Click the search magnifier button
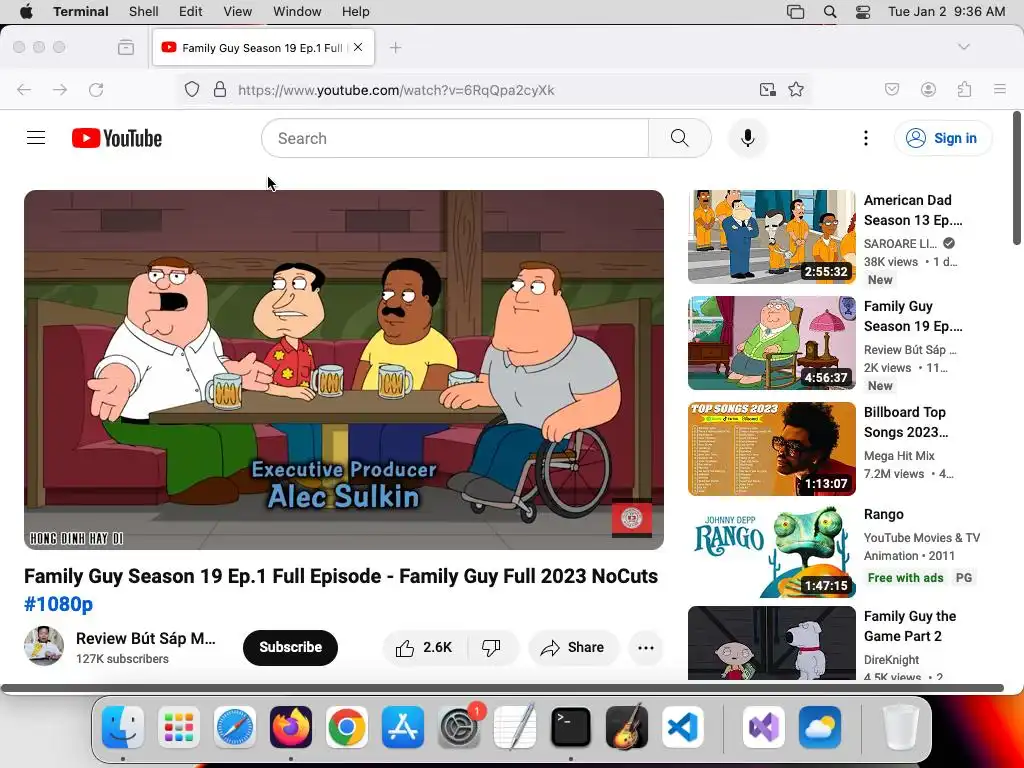Image resolution: width=1024 pixels, height=768 pixels. point(679,138)
